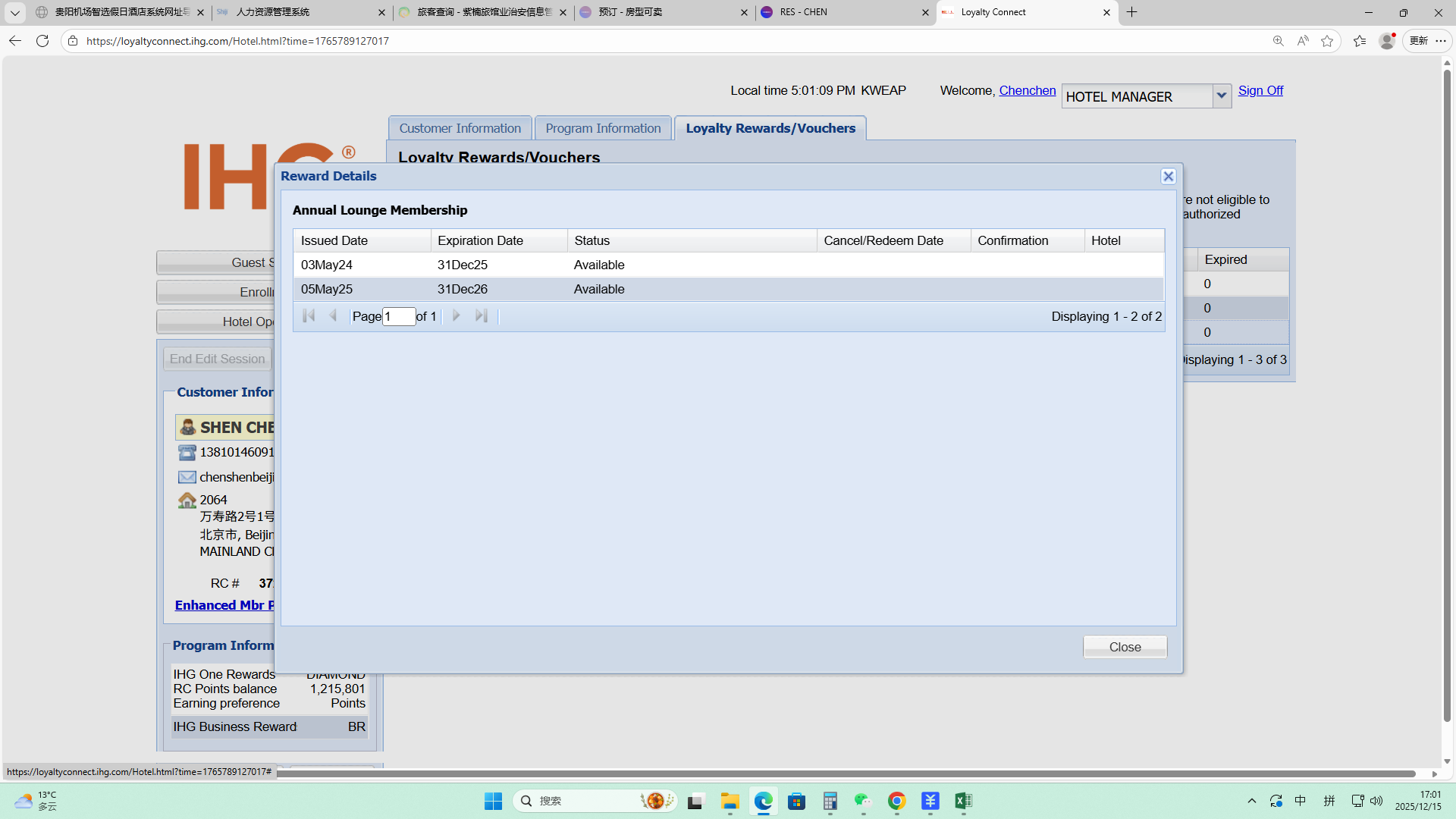This screenshot has height=819, width=1456.
Task: Click the Sign Off link
Action: click(x=1260, y=90)
